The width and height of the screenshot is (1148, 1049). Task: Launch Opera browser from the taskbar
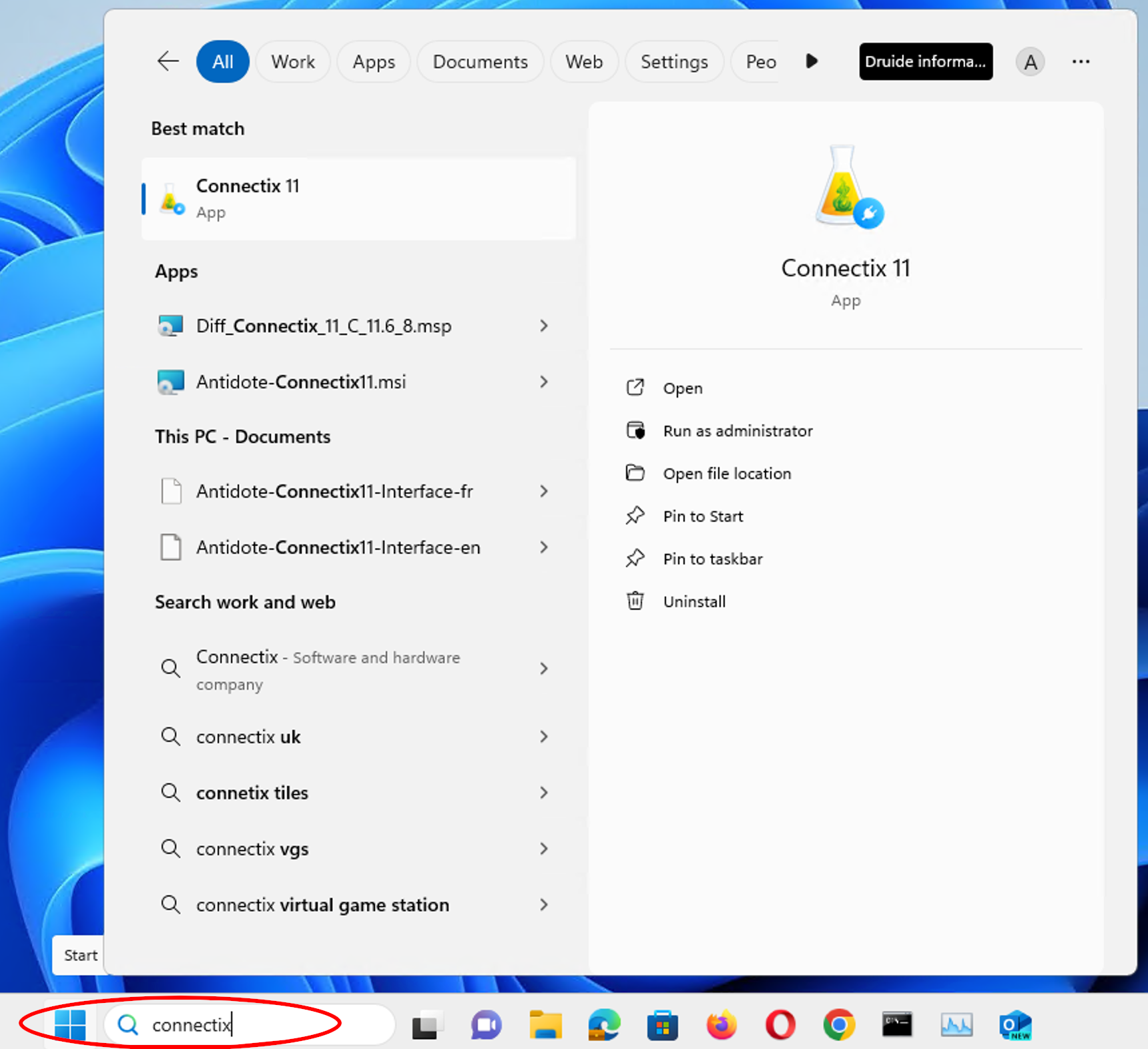tap(780, 1025)
